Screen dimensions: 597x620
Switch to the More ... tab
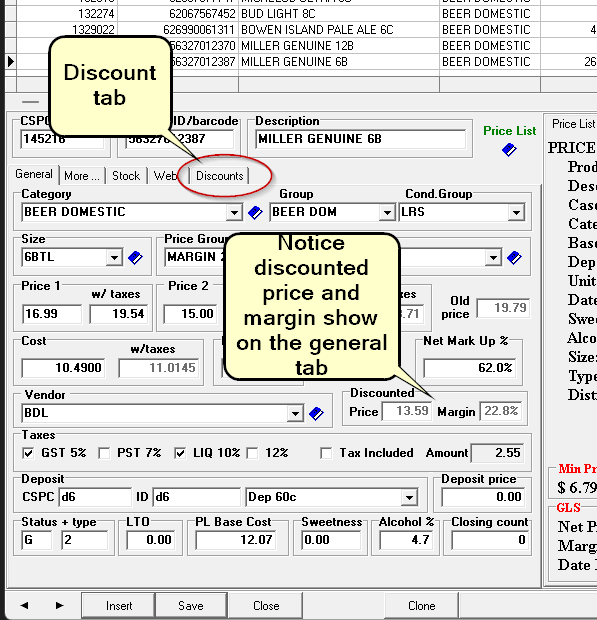(82, 176)
